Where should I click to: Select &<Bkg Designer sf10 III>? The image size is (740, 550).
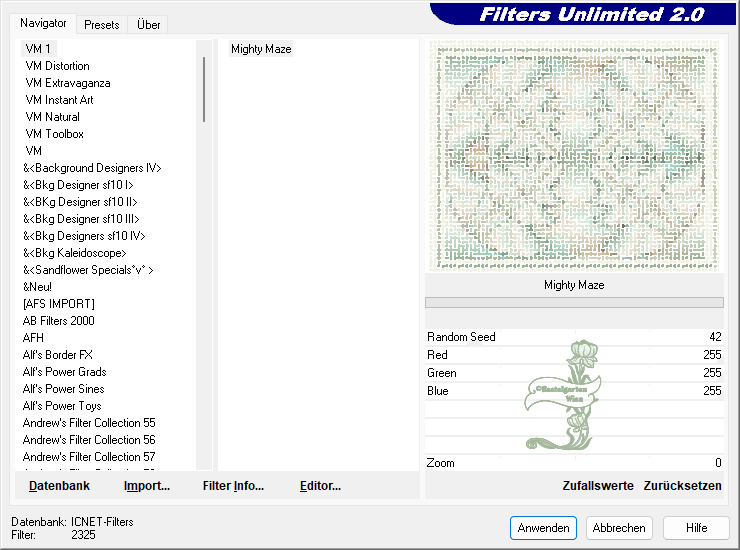coord(81,219)
